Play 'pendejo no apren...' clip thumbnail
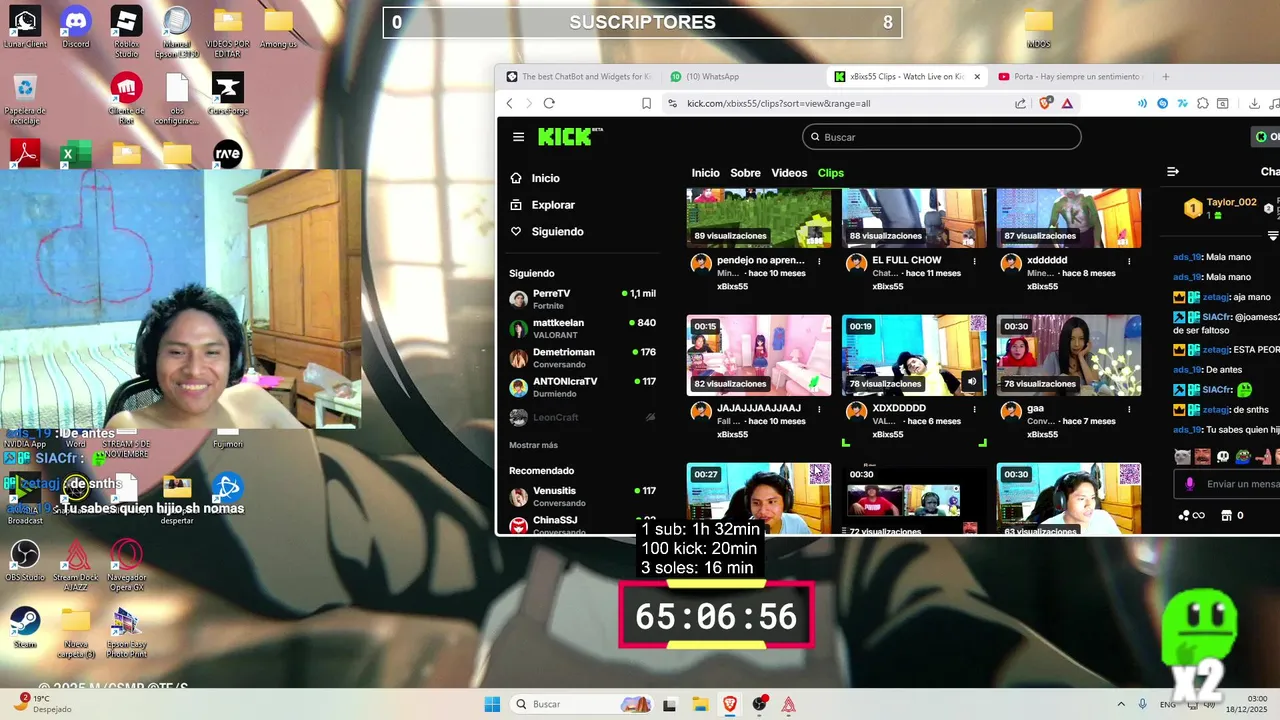1280x720 pixels. [x=759, y=218]
